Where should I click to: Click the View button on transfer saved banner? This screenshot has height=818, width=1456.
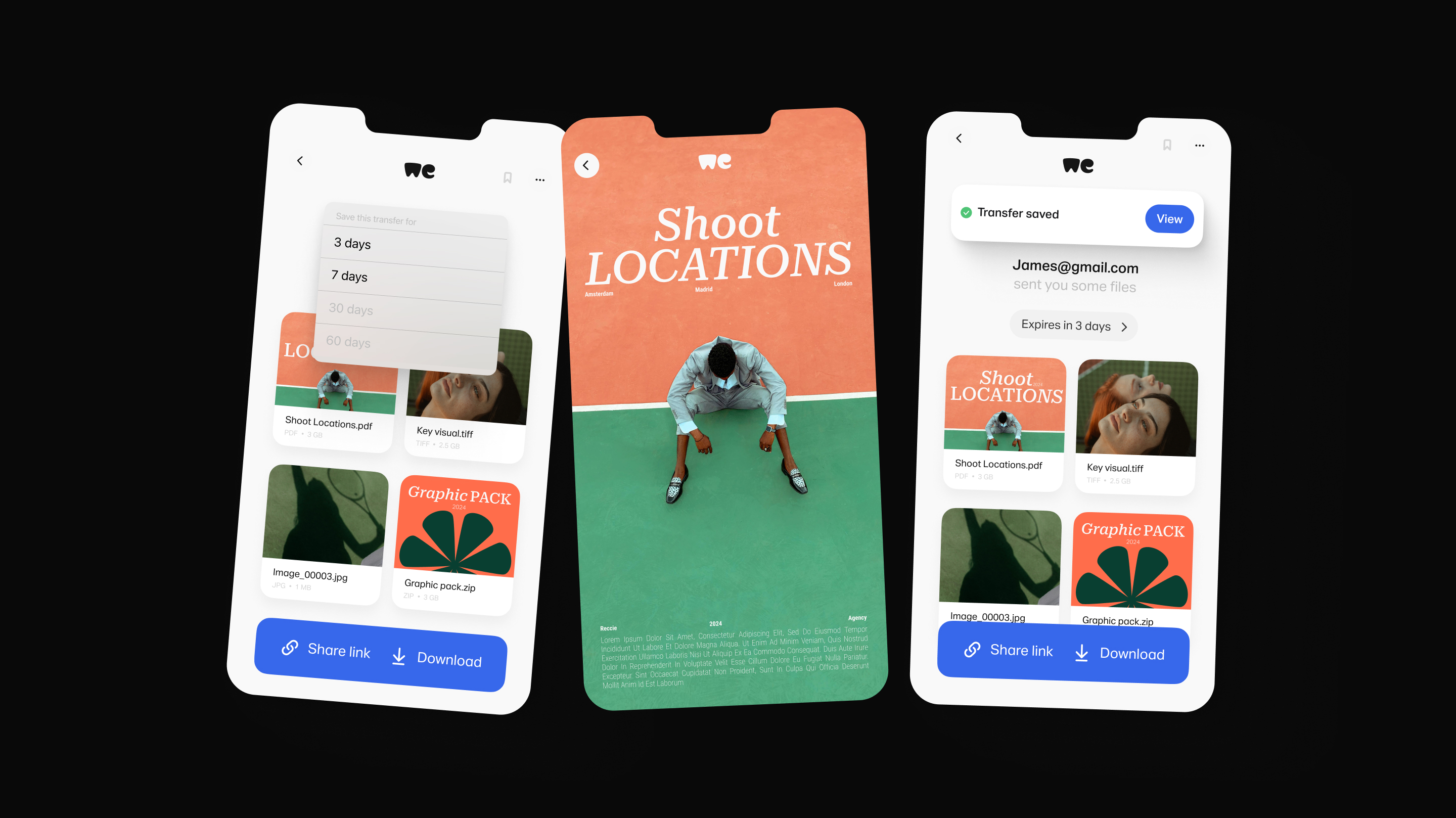[x=1165, y=218]
